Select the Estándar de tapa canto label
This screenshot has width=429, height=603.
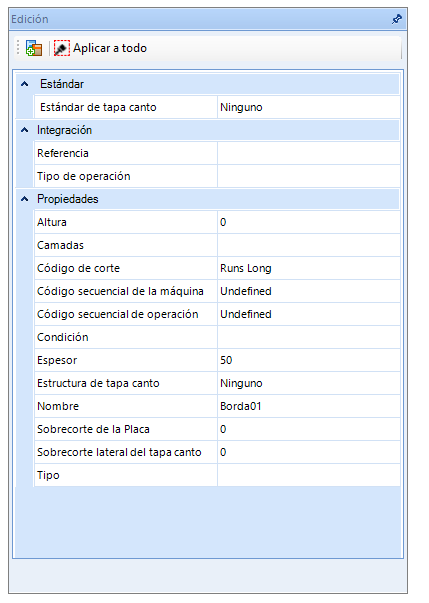(98, 107)
